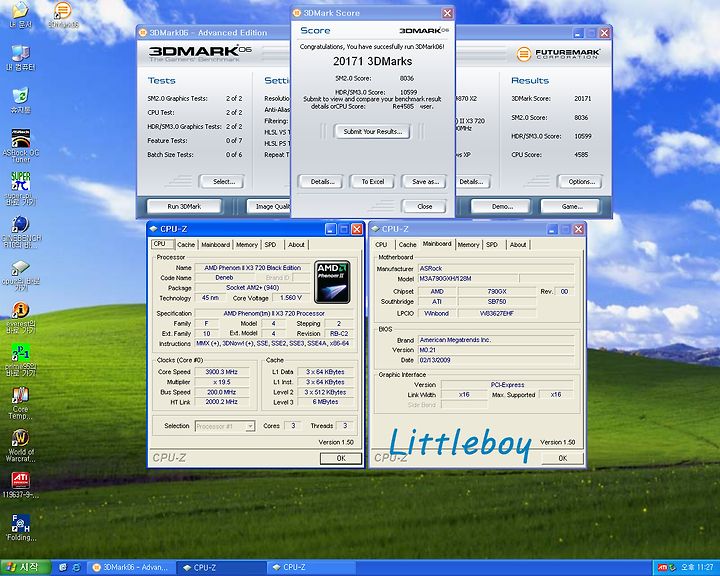The height and width of the screenshot is (576, 720).
Task: Click Run 3DMark button
Action: click(x=184, y=207)
